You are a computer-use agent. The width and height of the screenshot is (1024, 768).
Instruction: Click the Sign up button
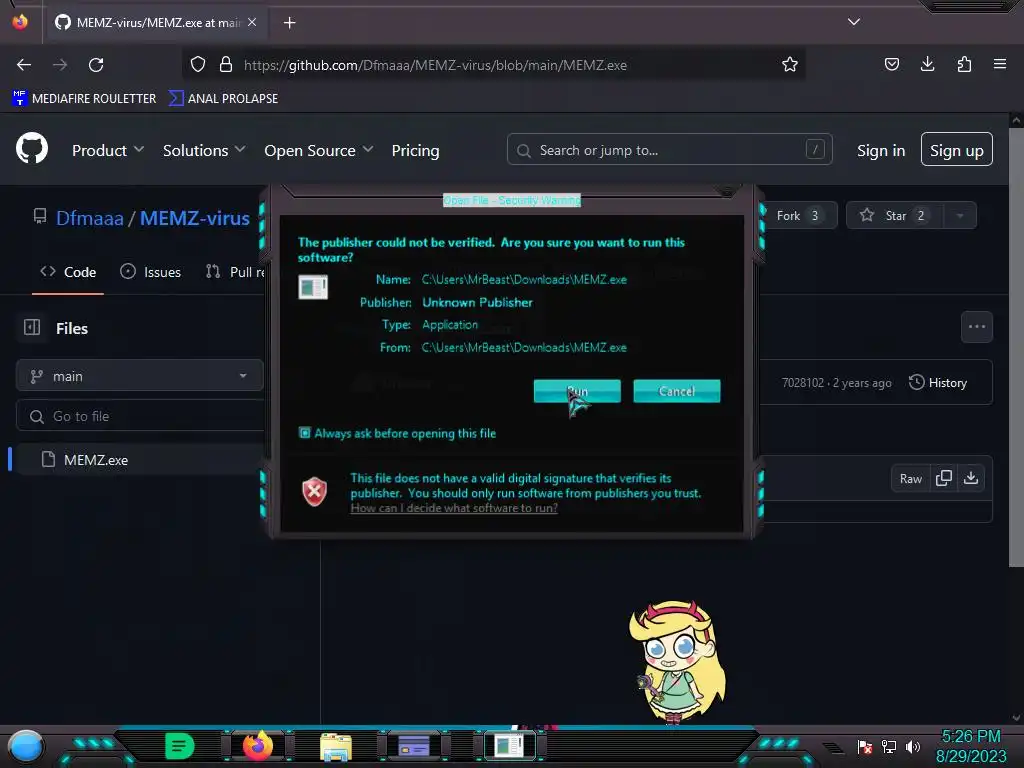point(957,150)
